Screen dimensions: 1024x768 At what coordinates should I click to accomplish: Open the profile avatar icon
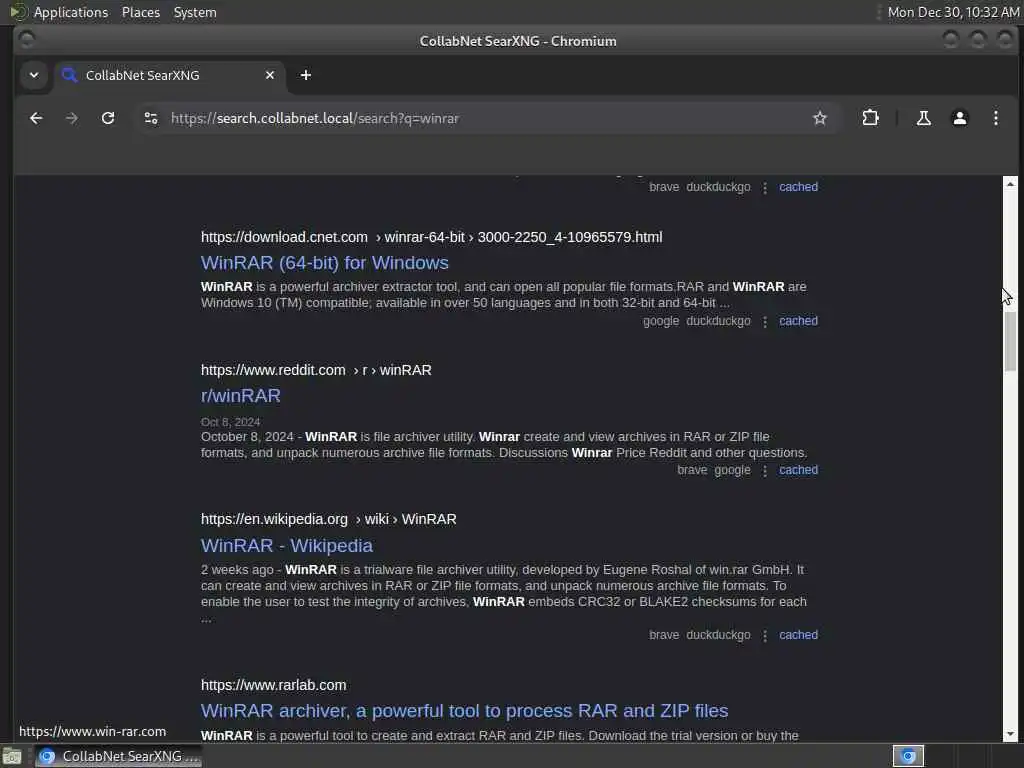coord(959,118)
